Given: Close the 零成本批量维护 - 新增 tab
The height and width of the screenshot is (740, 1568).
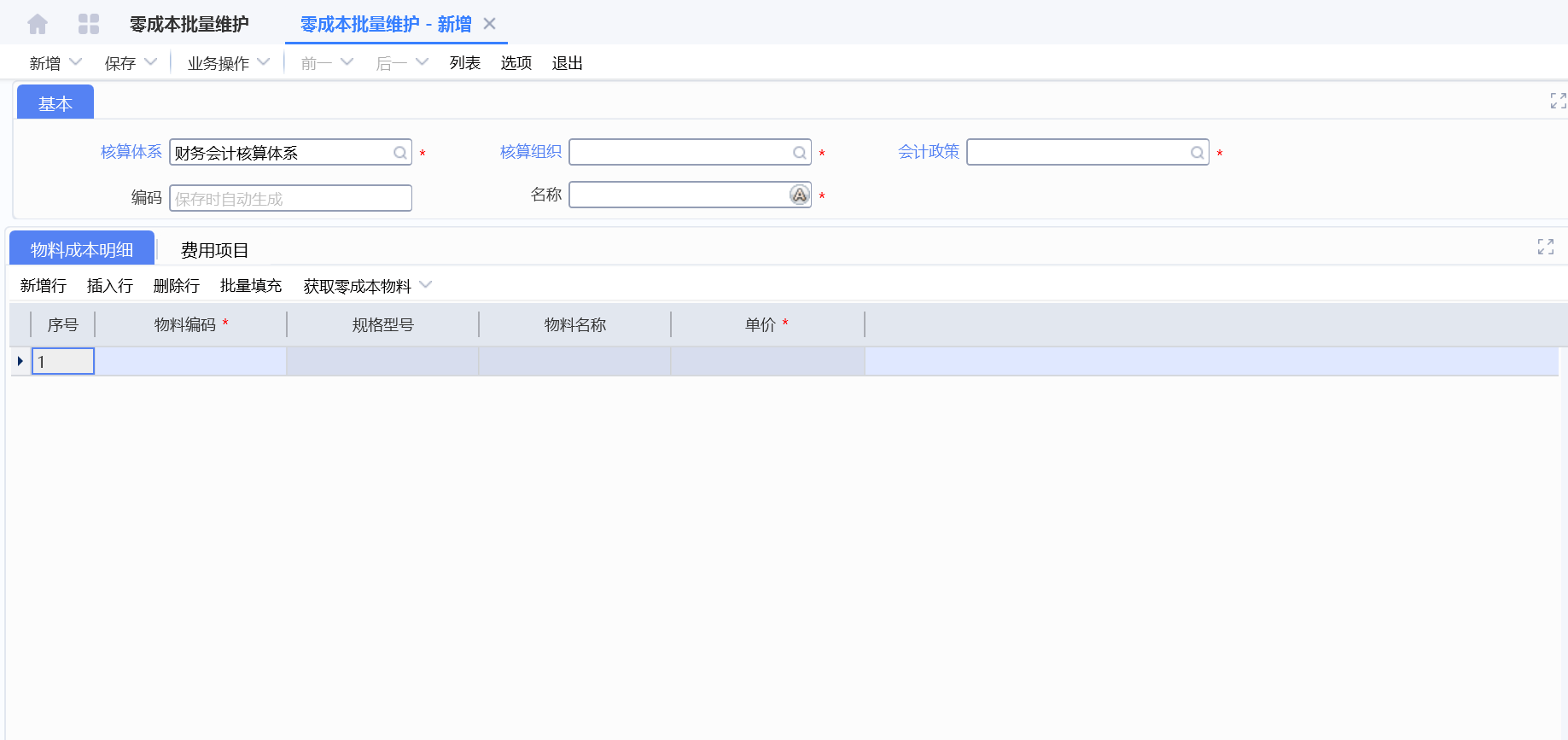Looking at the screenshot, I should [490, 24].
